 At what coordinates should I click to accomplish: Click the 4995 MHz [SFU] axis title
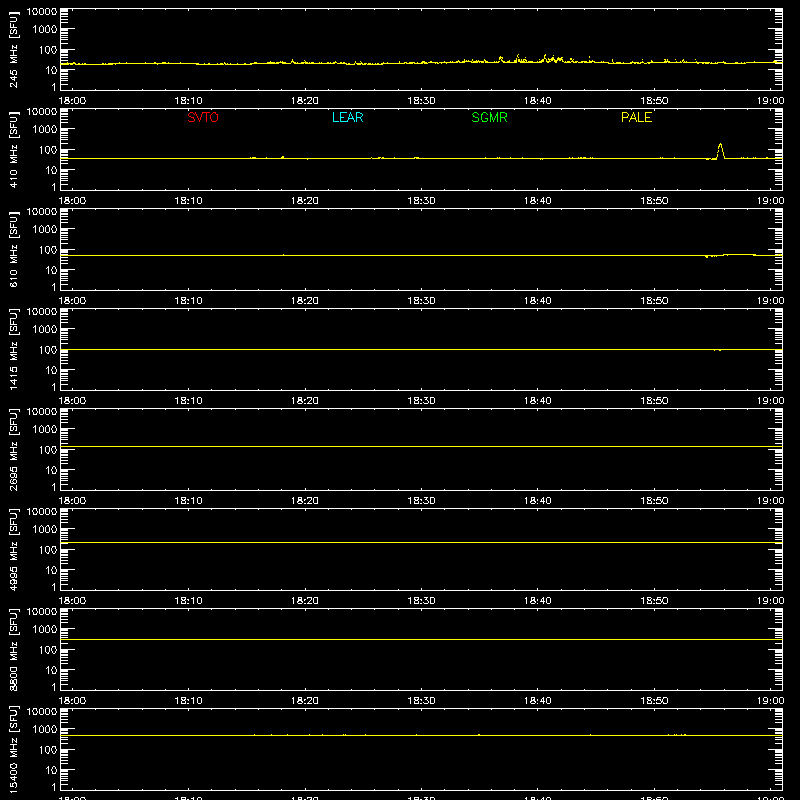coord(14,549)
